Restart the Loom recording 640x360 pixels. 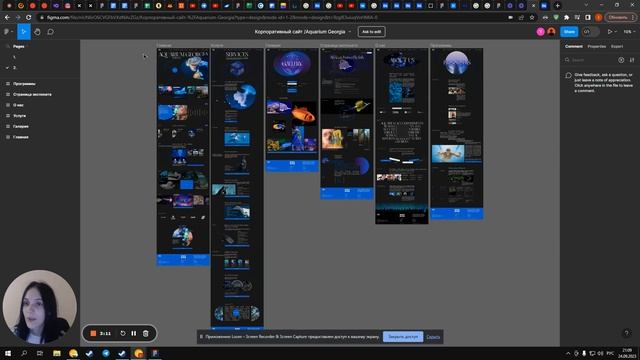[x=123, y=333]
